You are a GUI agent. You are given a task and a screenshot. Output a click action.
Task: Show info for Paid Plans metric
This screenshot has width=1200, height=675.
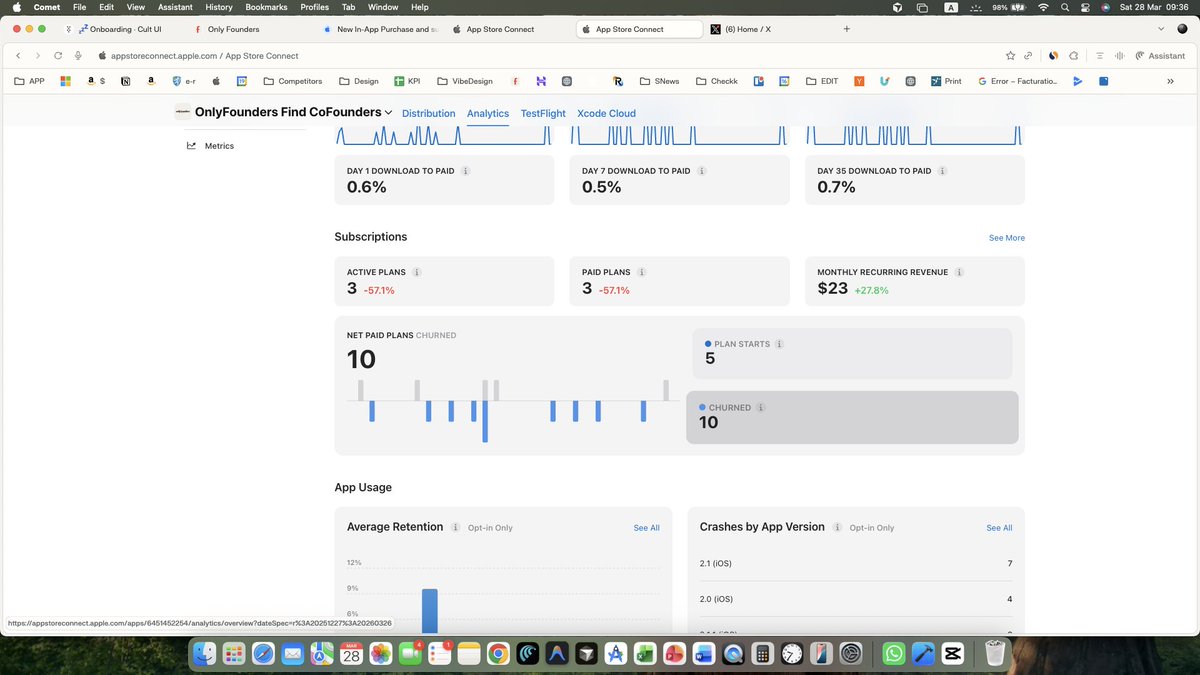point(642,272)
